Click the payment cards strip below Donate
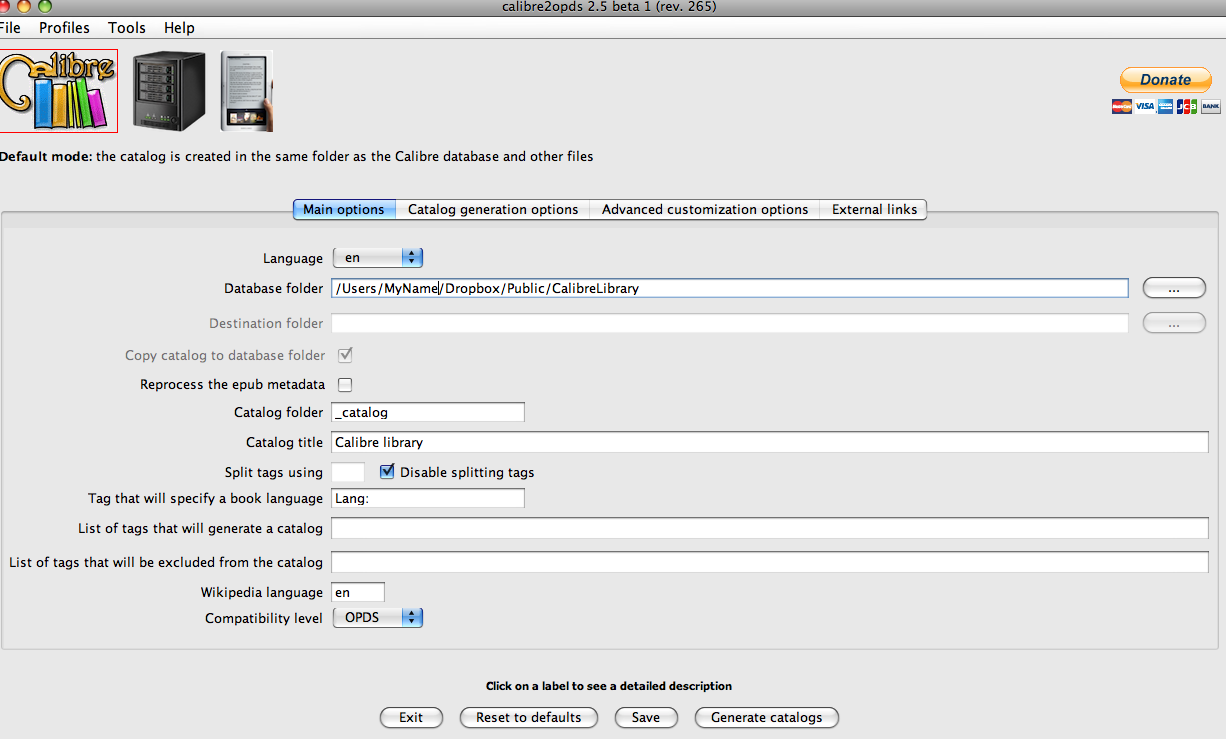The width and height of the screenshot is (1226, 739). (1166, 106)
